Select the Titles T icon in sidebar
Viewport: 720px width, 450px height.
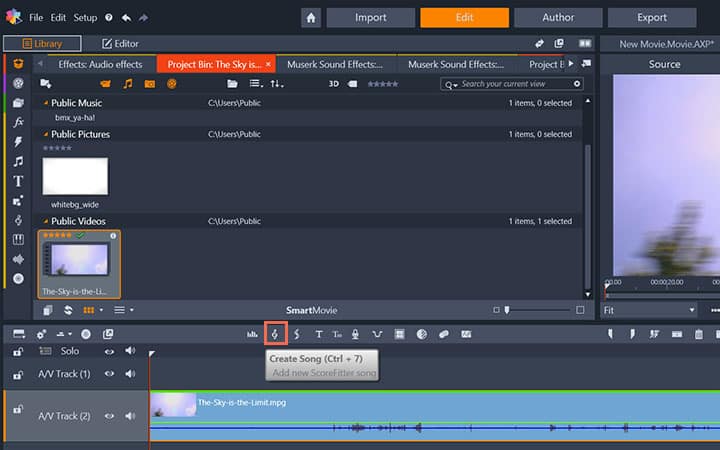(x=18, y=181)
